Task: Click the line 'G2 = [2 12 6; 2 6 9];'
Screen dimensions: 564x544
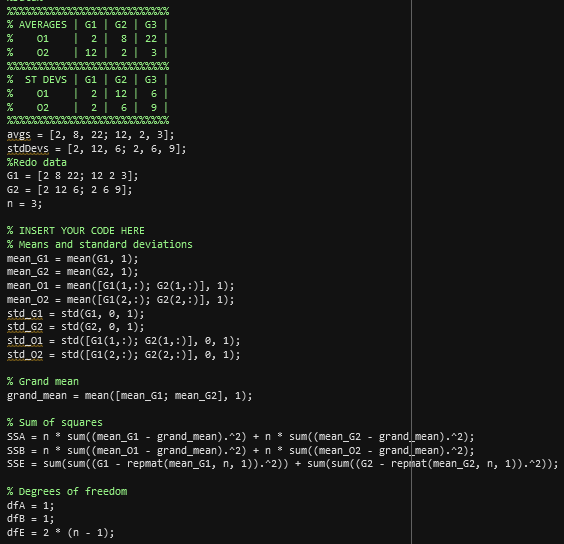Action: click(70, 190)
